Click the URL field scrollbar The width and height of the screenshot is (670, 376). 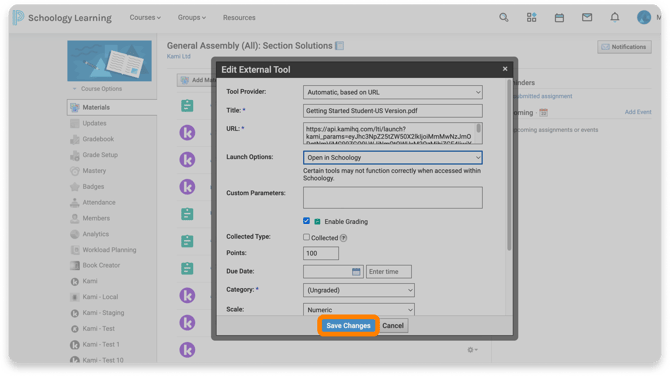click(479, 128)
